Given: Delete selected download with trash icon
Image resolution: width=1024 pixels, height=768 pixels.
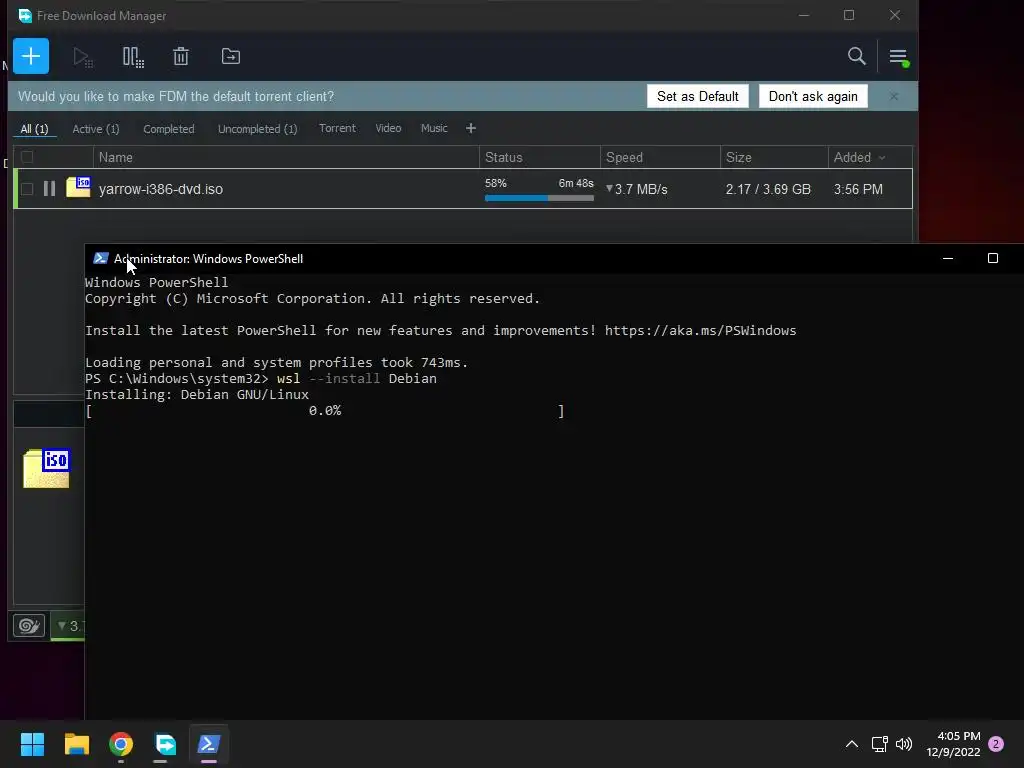Looking at the screenshot, I should [x=181, y=57].
